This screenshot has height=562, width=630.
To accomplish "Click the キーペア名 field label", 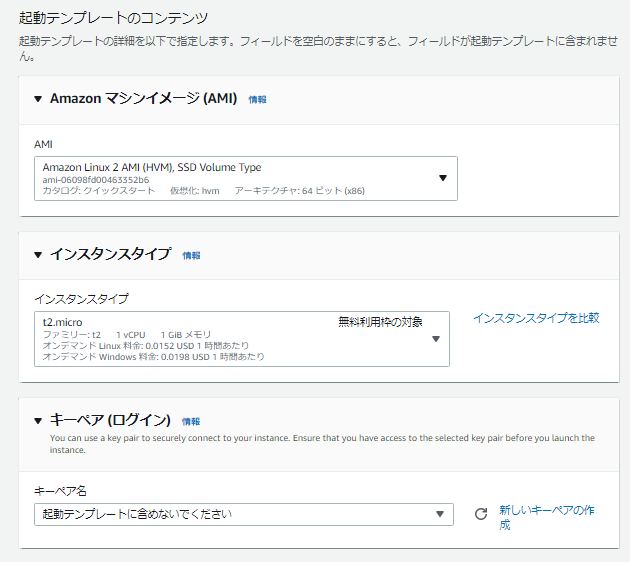I will click(60, 490).
